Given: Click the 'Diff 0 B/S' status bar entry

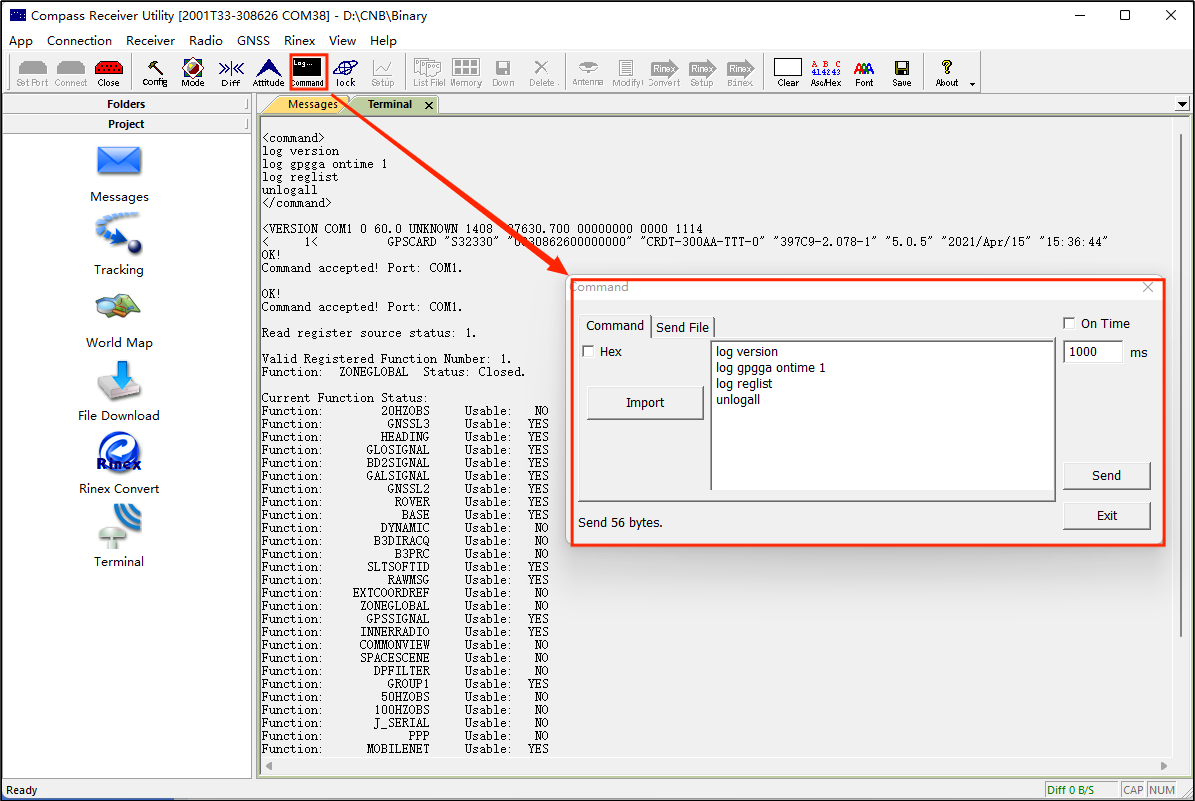Looking at the screenshot, I should pos(1081,790).
